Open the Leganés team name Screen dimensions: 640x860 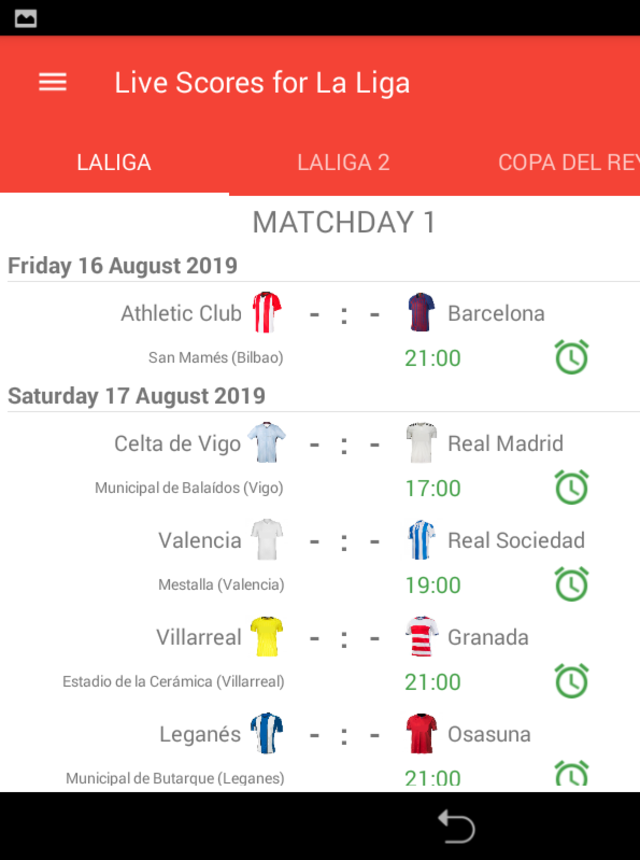pyautogui.click(x=200, y=734)
